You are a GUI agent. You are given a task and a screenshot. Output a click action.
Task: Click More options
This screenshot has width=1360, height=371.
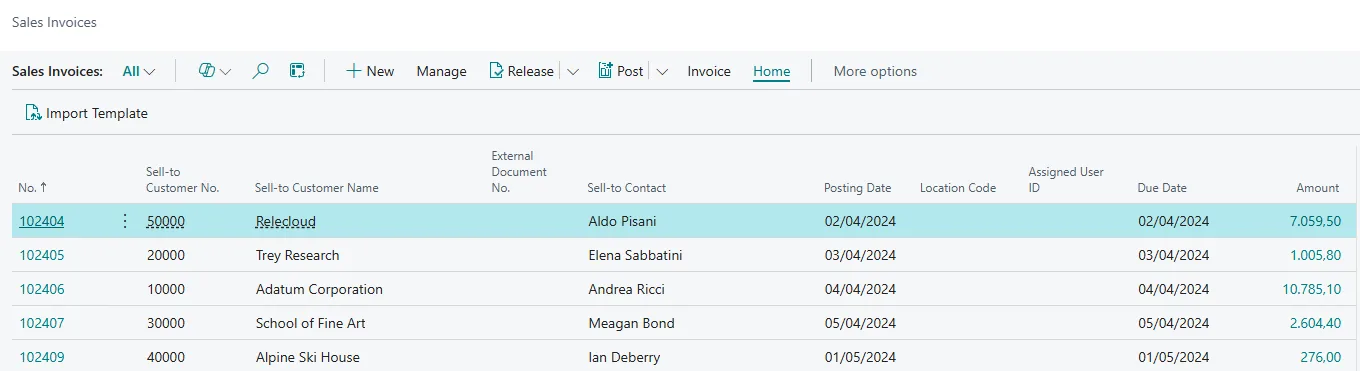pyautogui.click(x=875, y=71)
